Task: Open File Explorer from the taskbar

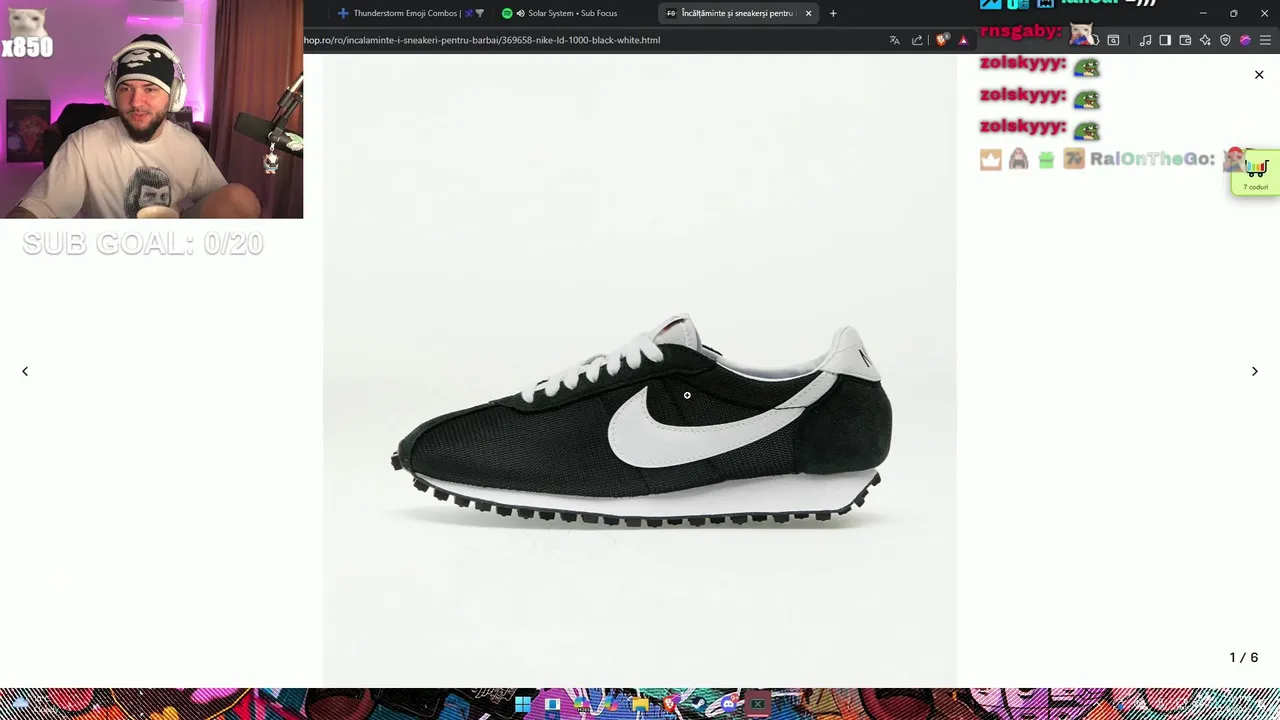Action: point(640,705)
